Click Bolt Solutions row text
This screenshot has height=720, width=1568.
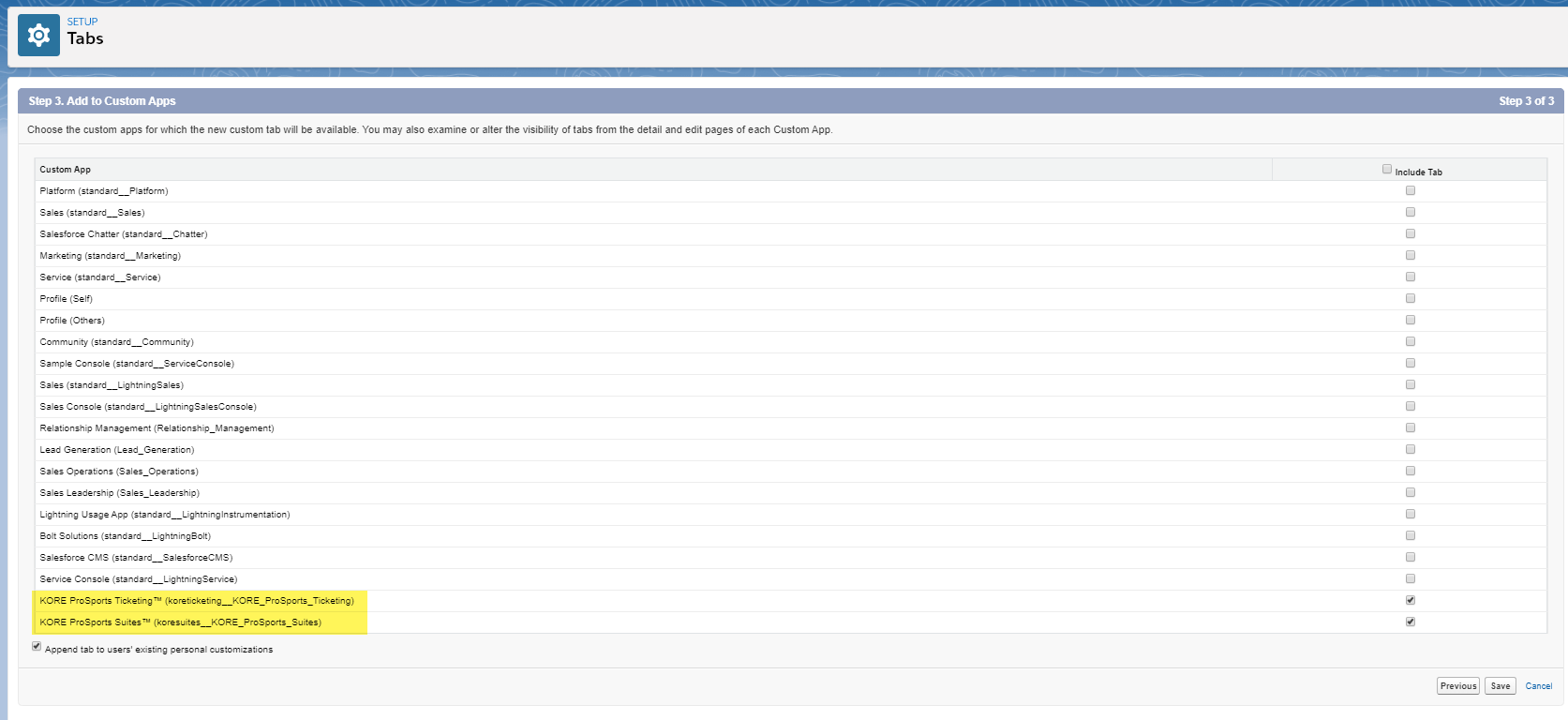point(126,536)
